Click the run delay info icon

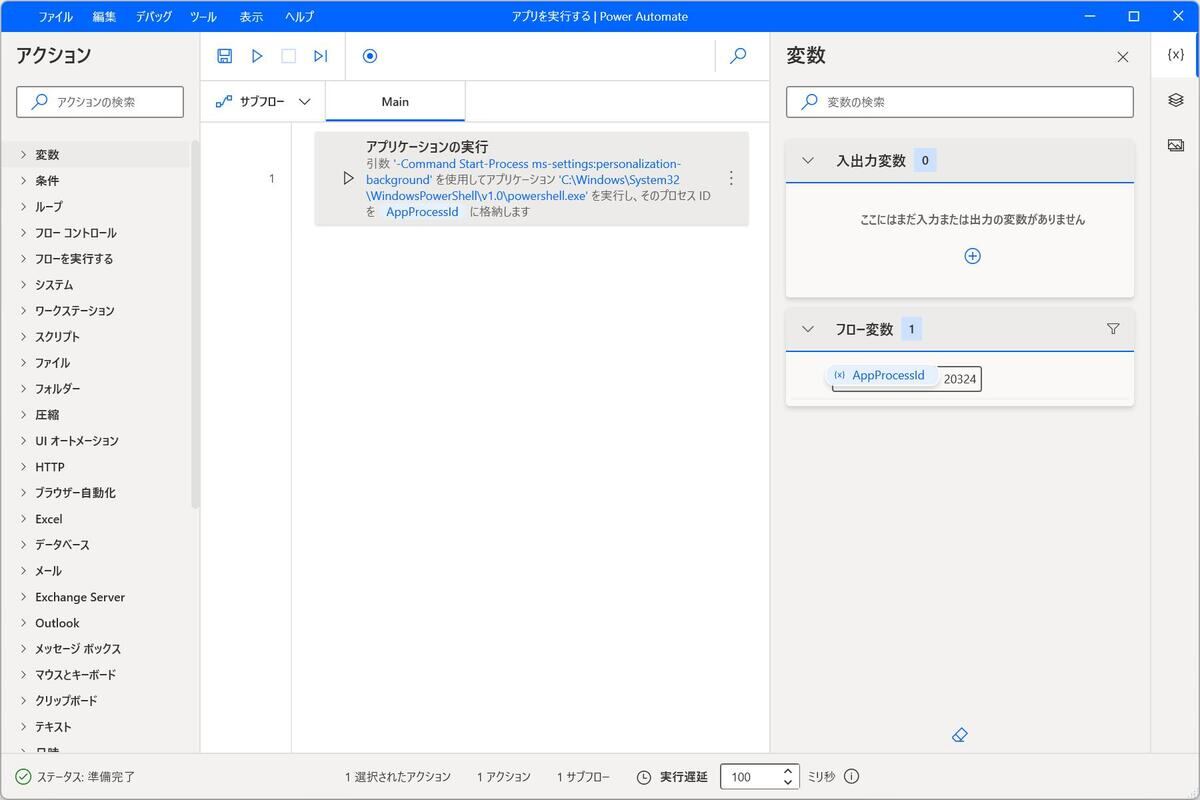[x=851, y=776]
